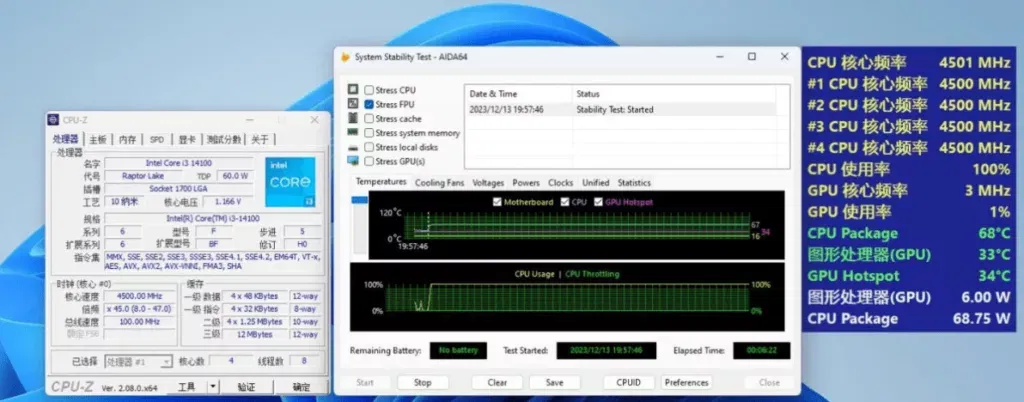The height and width of the screenshot is (402, 1024).
Task: Enable the Stress GPU(s) checkbox
Action: (x=369, y=161)
